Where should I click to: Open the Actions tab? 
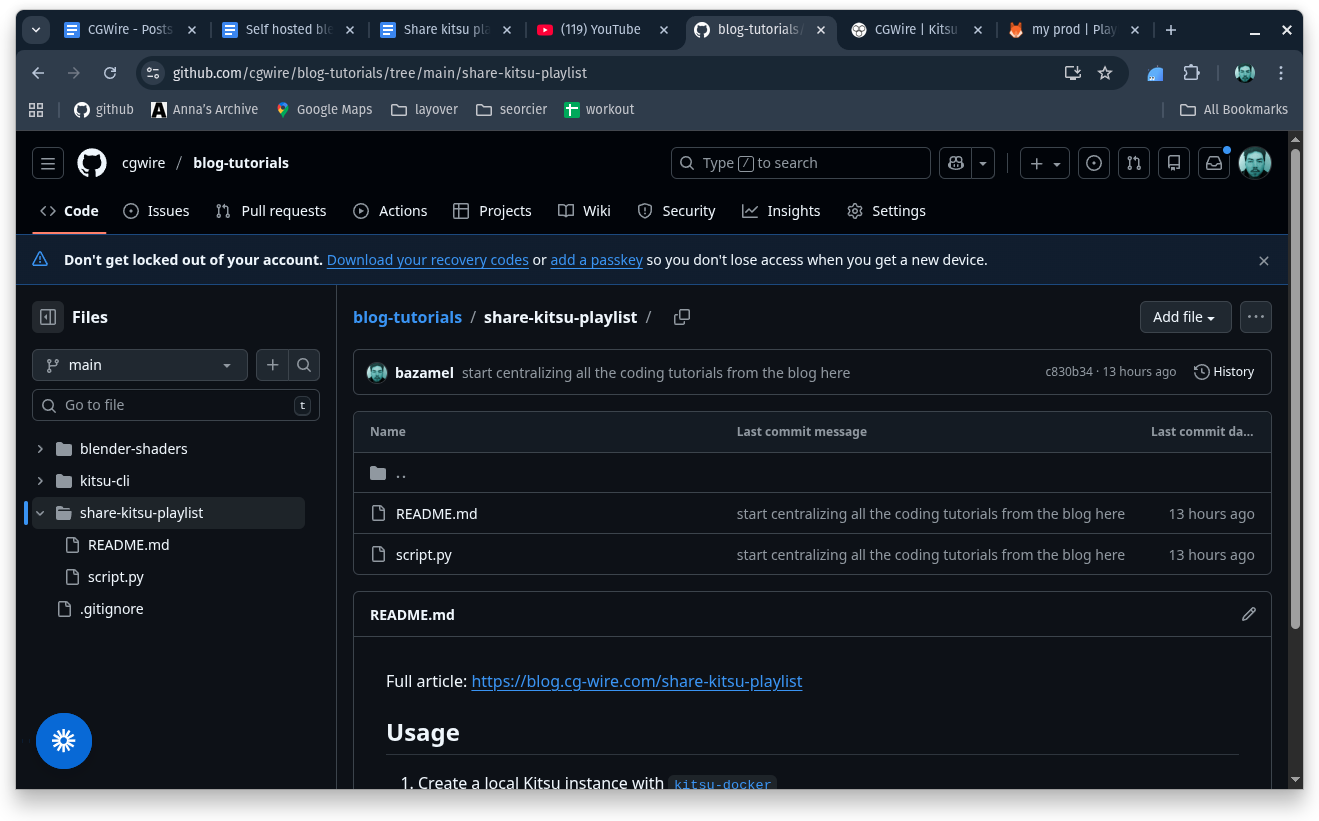point(390,211)
